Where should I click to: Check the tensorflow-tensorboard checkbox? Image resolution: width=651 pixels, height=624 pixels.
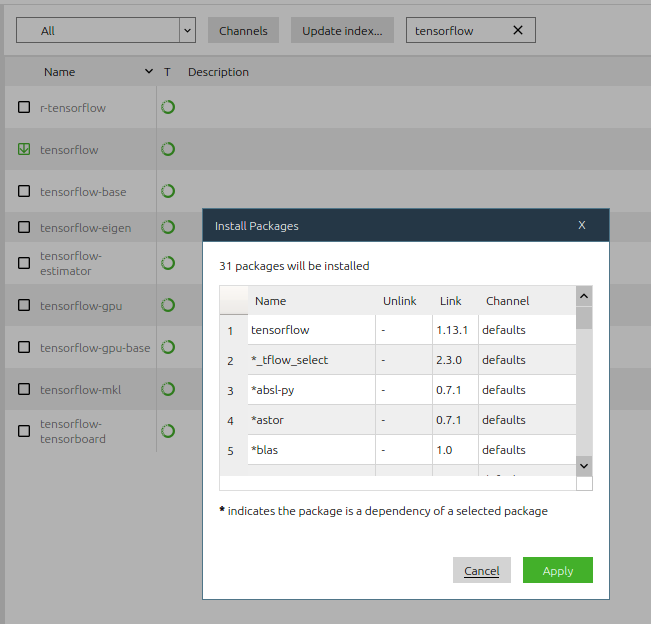[x=24, y=431]
